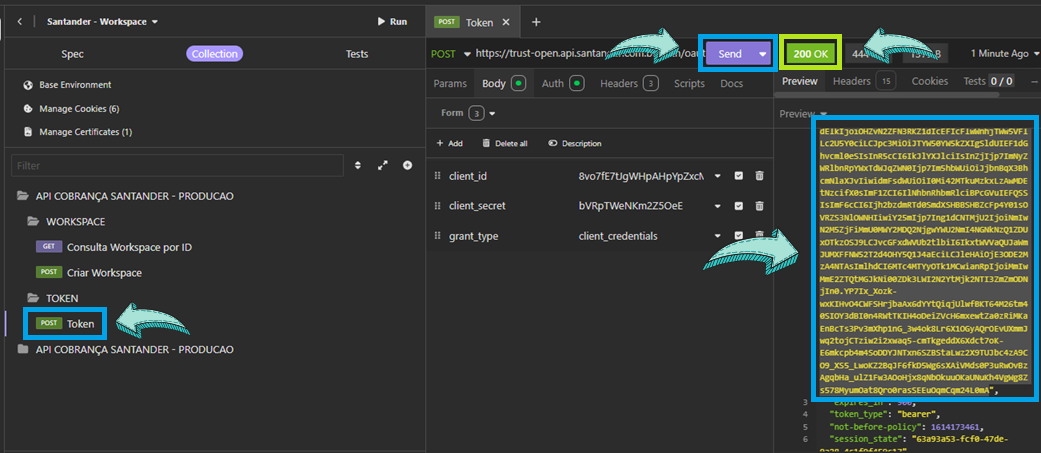
Task: Delete the client_secret row with trash icon
Action: pos(760,206)
